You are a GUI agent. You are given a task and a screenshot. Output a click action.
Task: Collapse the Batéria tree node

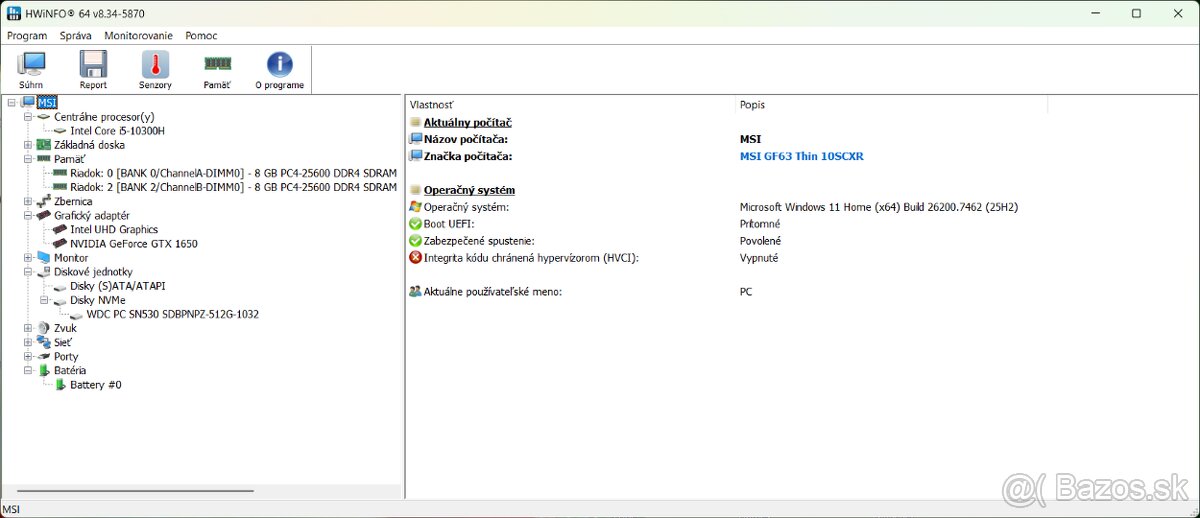[28, 370]
